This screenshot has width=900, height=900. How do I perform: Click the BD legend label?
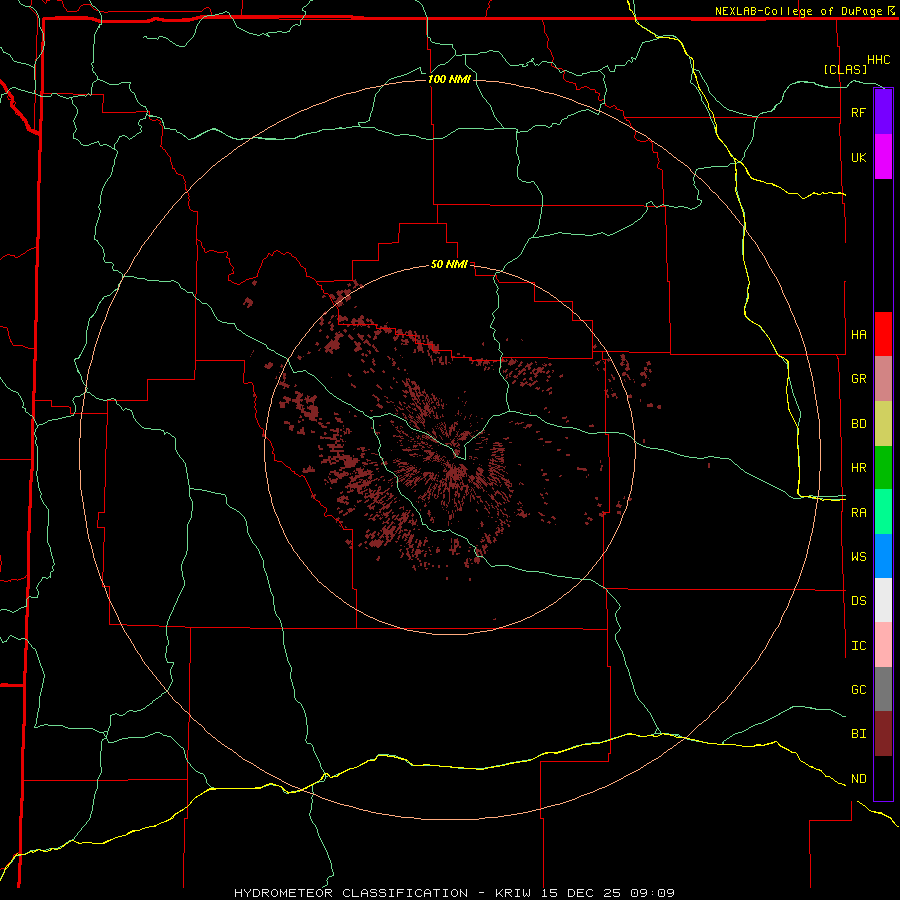click(x=858, y=424)
